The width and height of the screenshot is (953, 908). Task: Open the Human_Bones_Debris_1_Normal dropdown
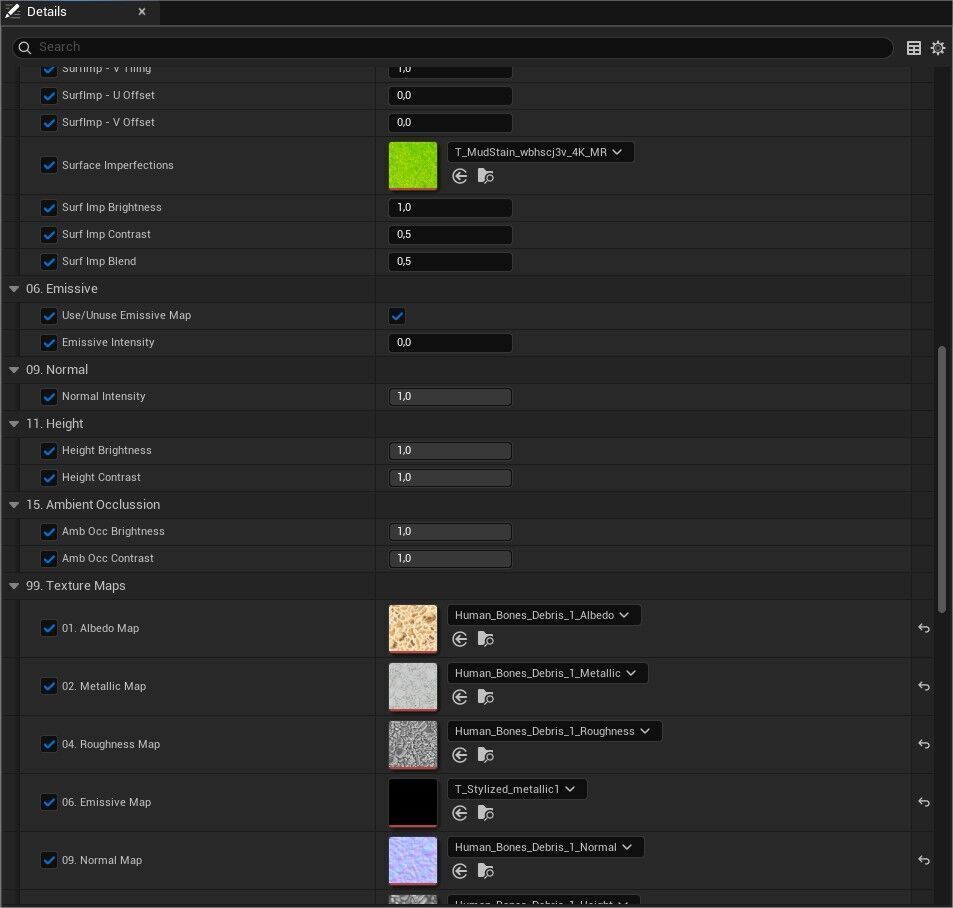point(546,847)
